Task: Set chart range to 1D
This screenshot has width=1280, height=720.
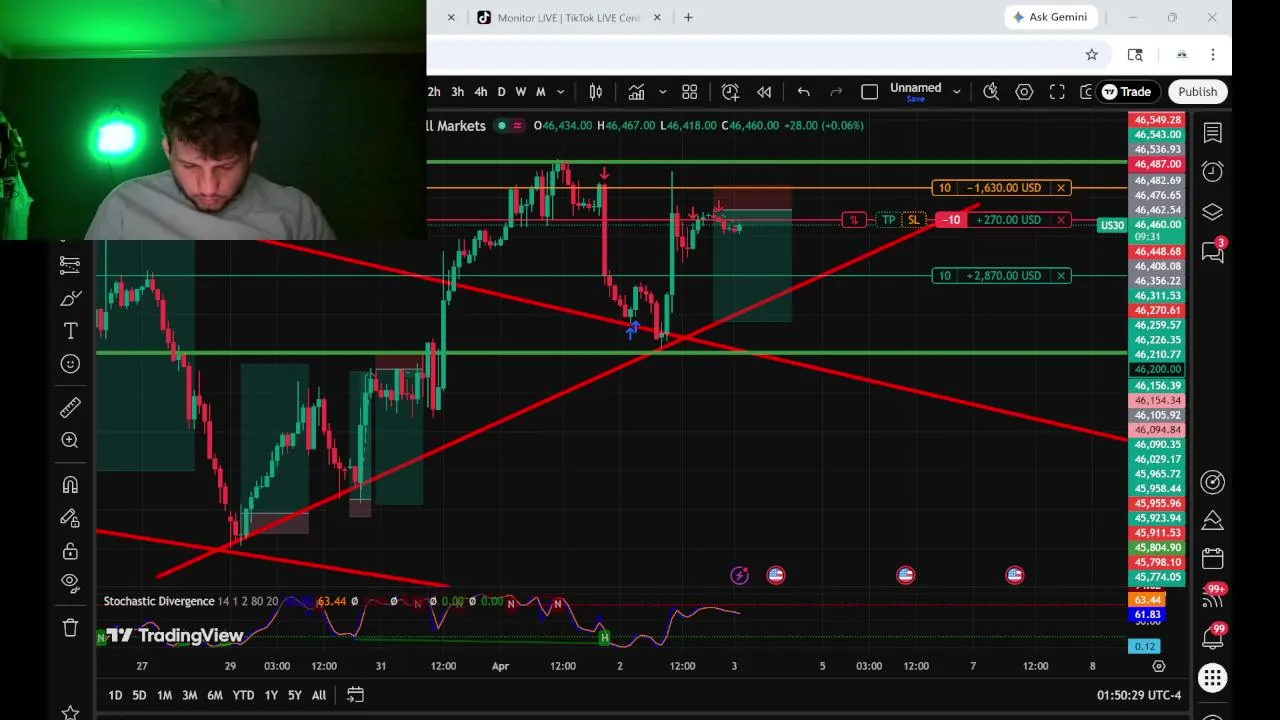Action: (115, 695)
